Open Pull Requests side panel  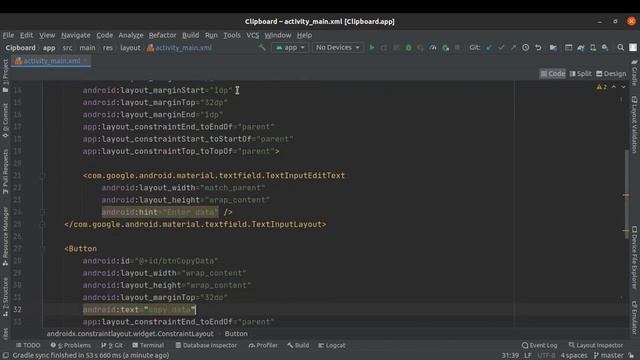[x=5, y=171]
